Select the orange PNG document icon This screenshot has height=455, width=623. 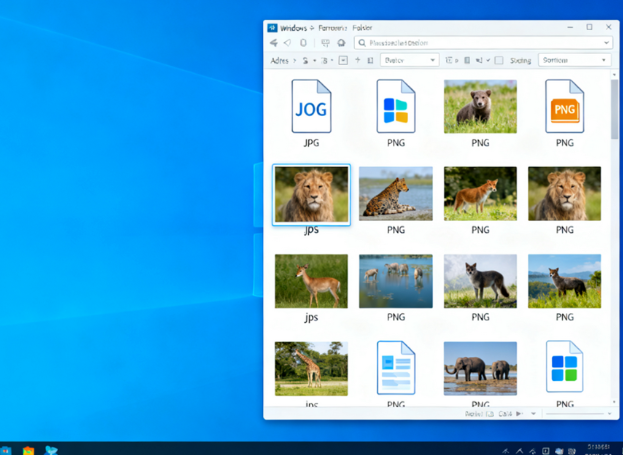pyautogui.click(x=564, y=106)
